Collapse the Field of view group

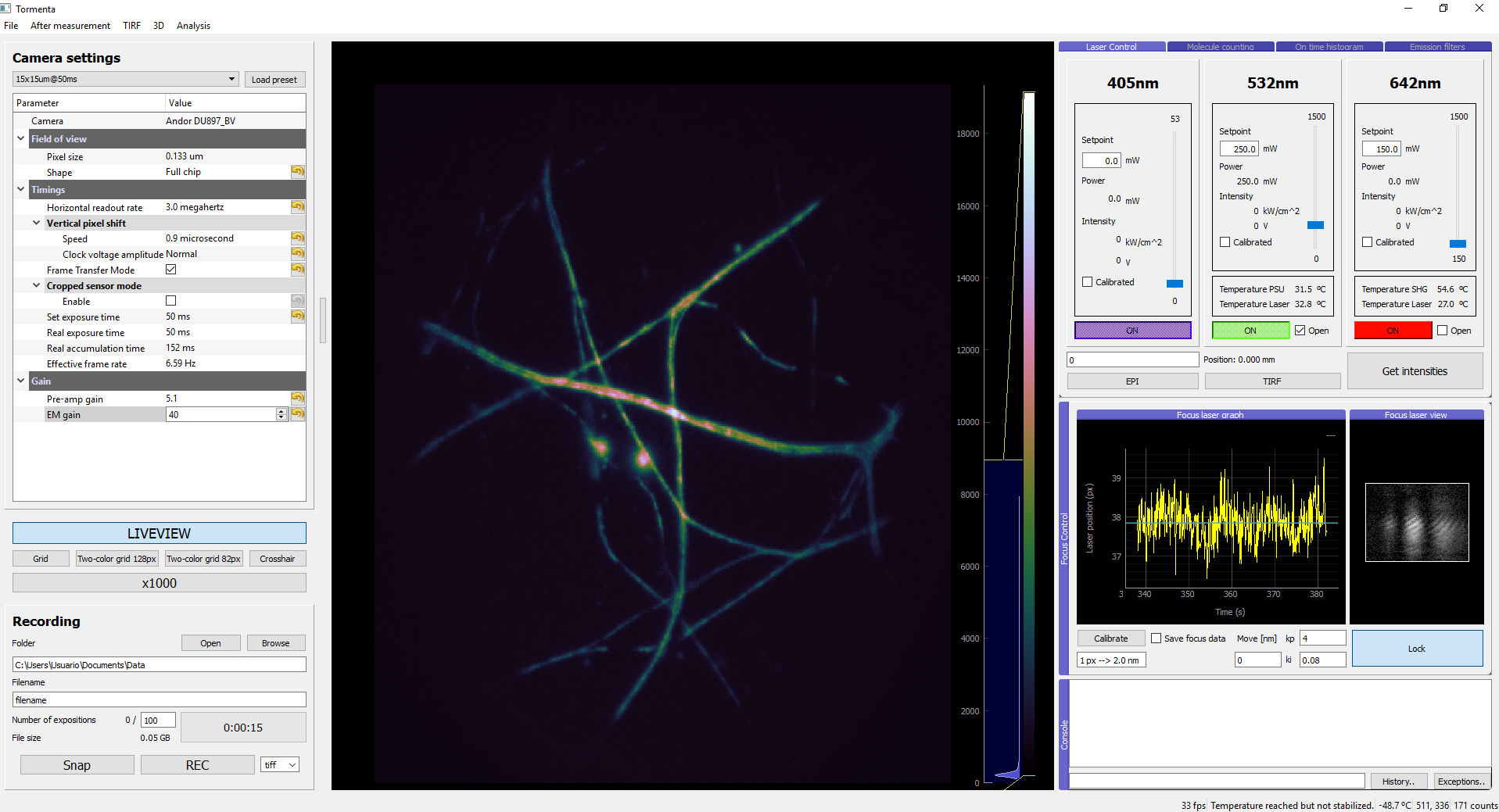[21, 138]
